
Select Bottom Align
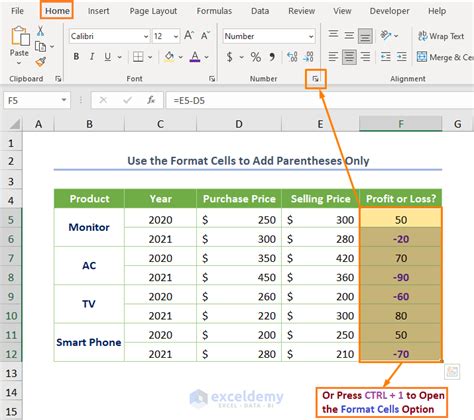(365, 36)
